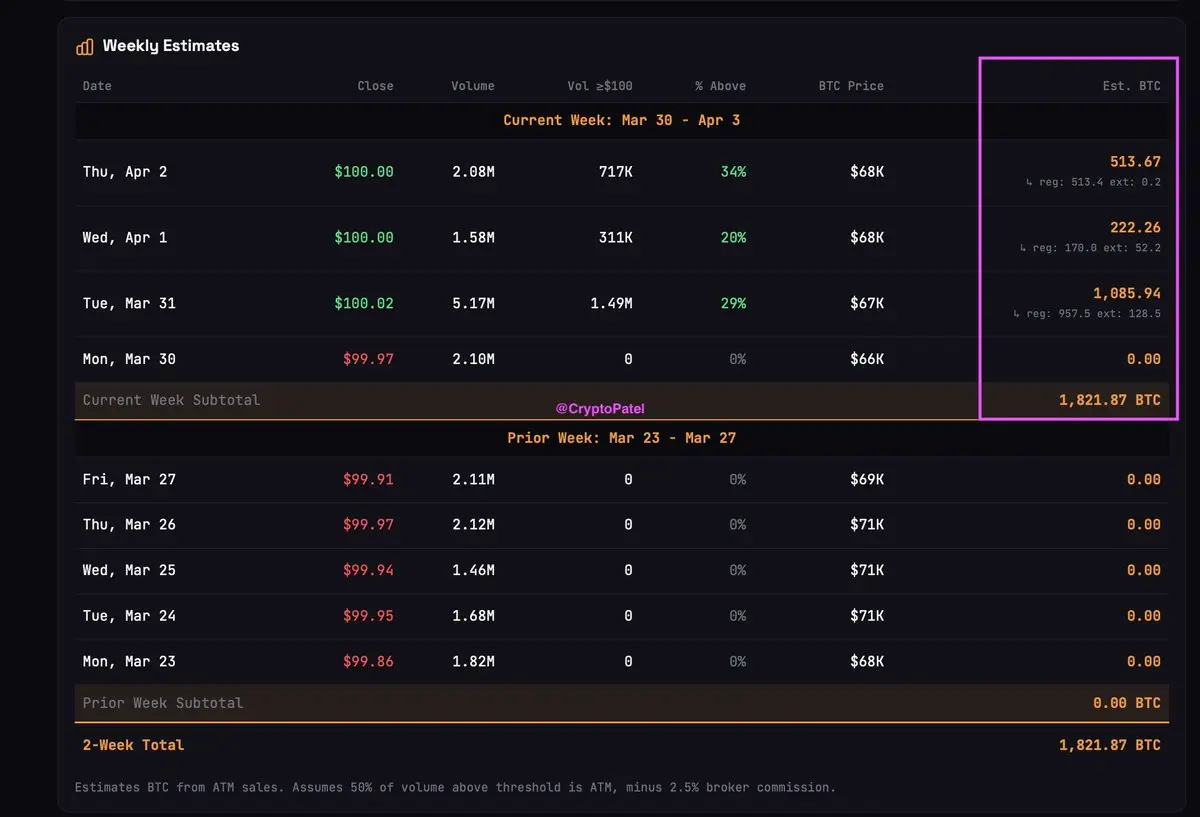1200x817 pixels.
Task: Click the $99.86 close price
Action: 368,662
